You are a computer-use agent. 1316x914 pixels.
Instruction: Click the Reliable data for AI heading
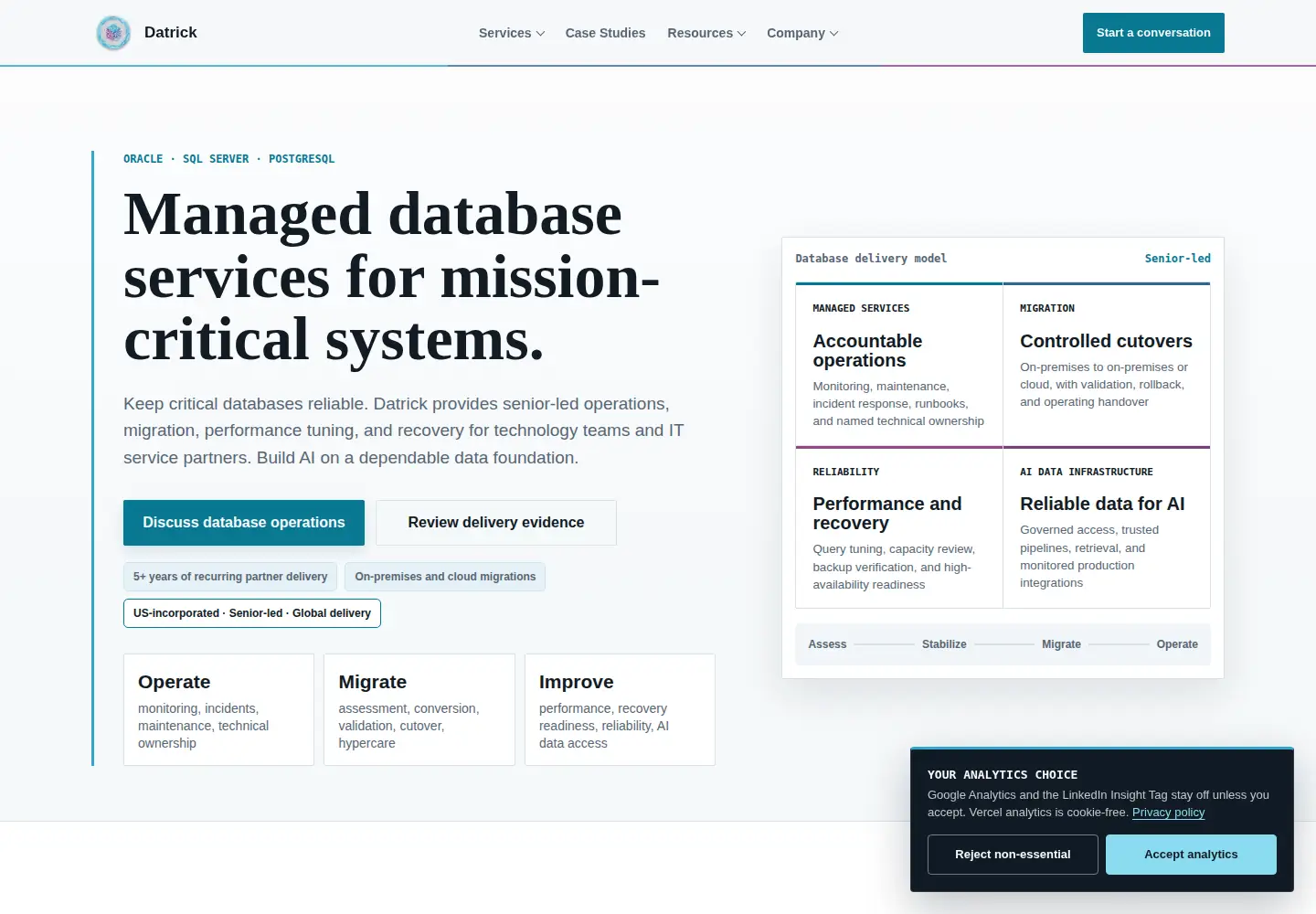(1102, 504)
